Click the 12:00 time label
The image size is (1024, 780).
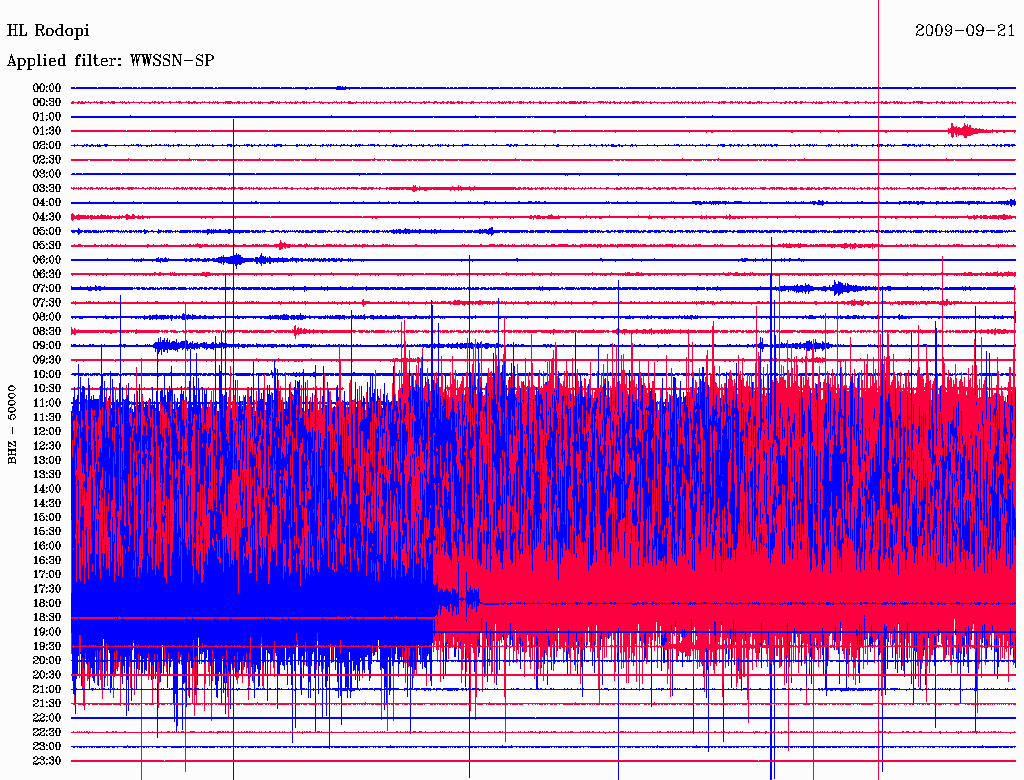click(46, 431)
